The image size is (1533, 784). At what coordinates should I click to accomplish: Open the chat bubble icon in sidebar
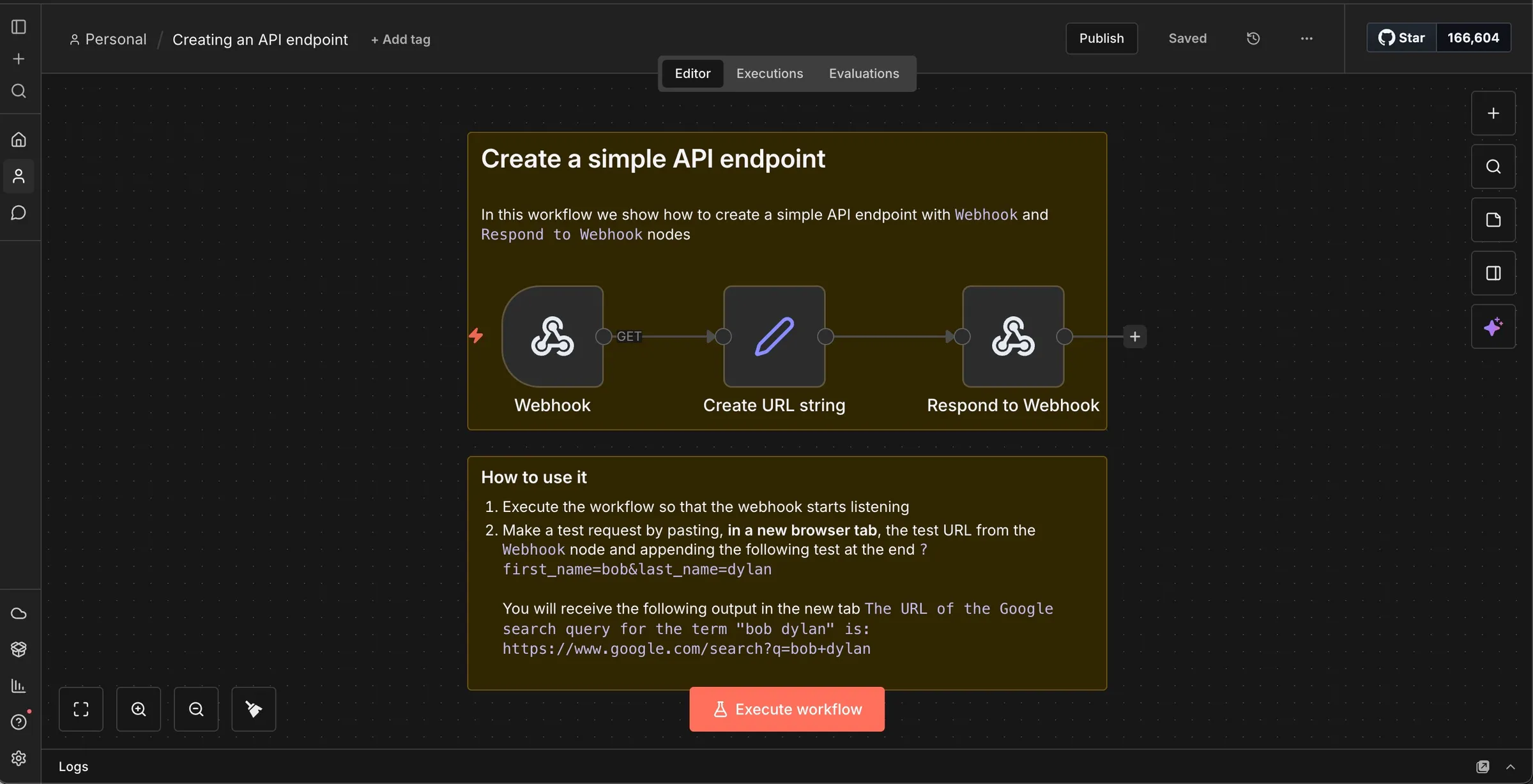(x=19, y=213)
